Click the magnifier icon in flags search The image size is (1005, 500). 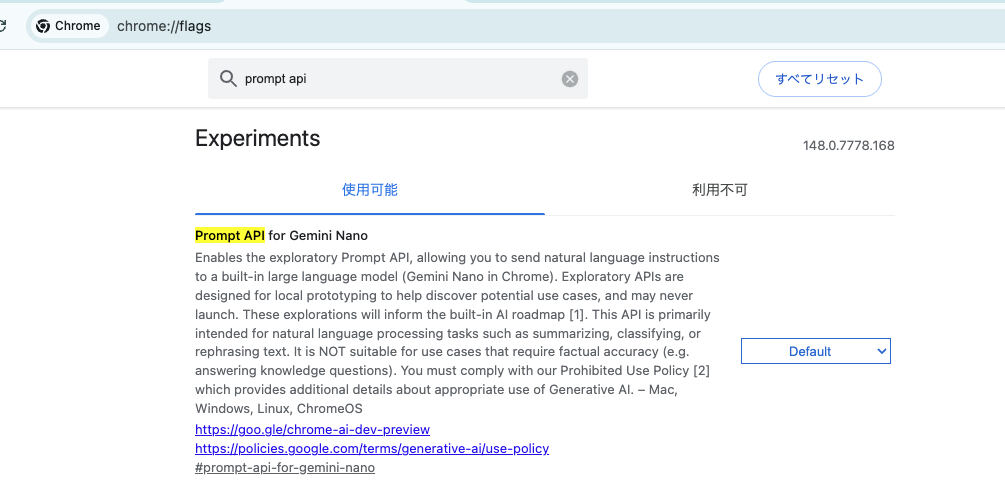click(228, 79)
